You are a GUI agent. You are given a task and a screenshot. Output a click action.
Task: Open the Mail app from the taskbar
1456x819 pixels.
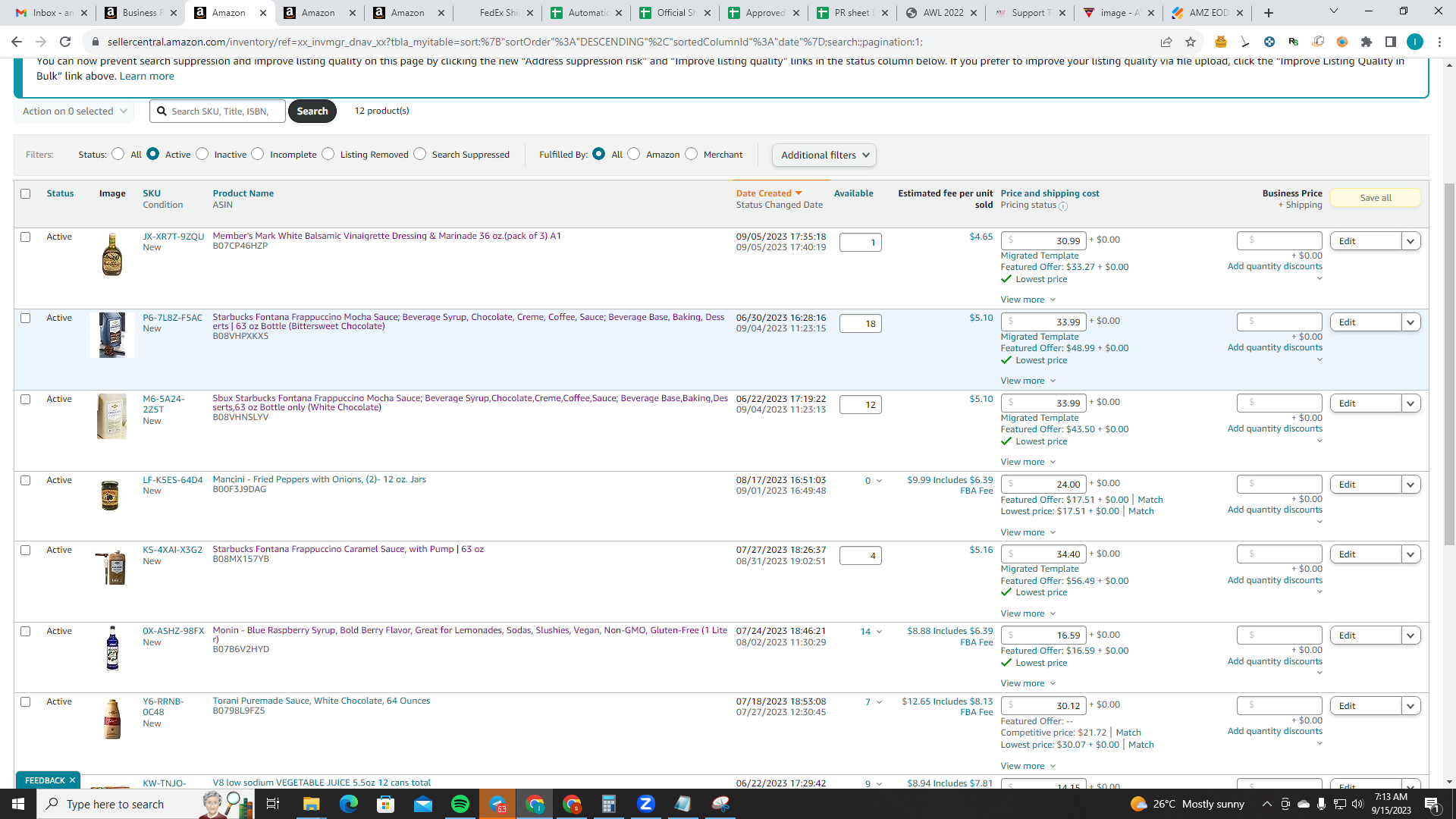tap(422, 804)
